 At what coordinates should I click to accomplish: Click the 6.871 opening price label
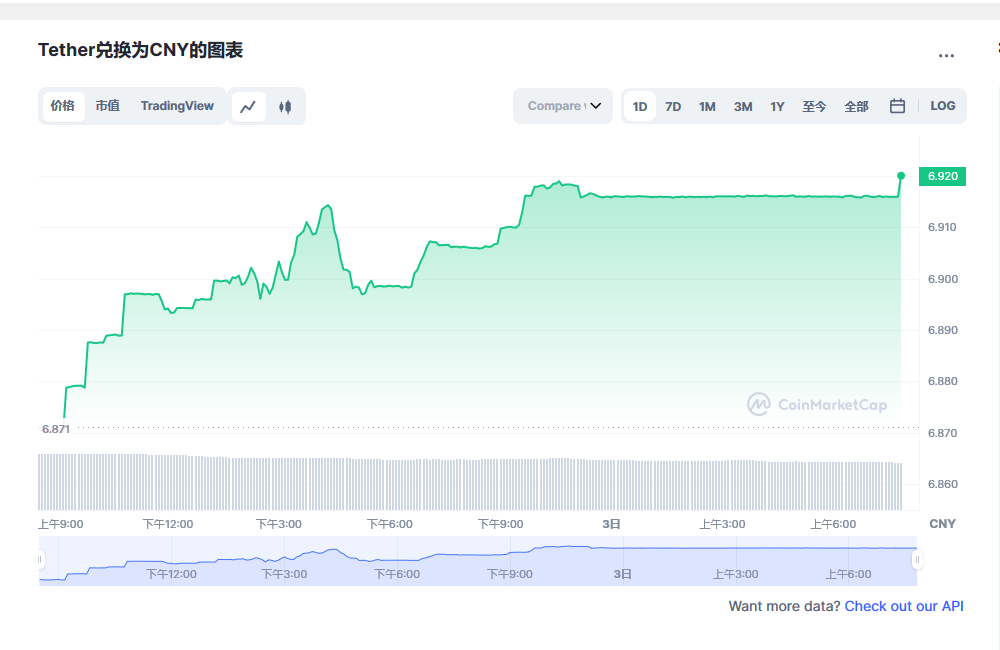point(55,429)
